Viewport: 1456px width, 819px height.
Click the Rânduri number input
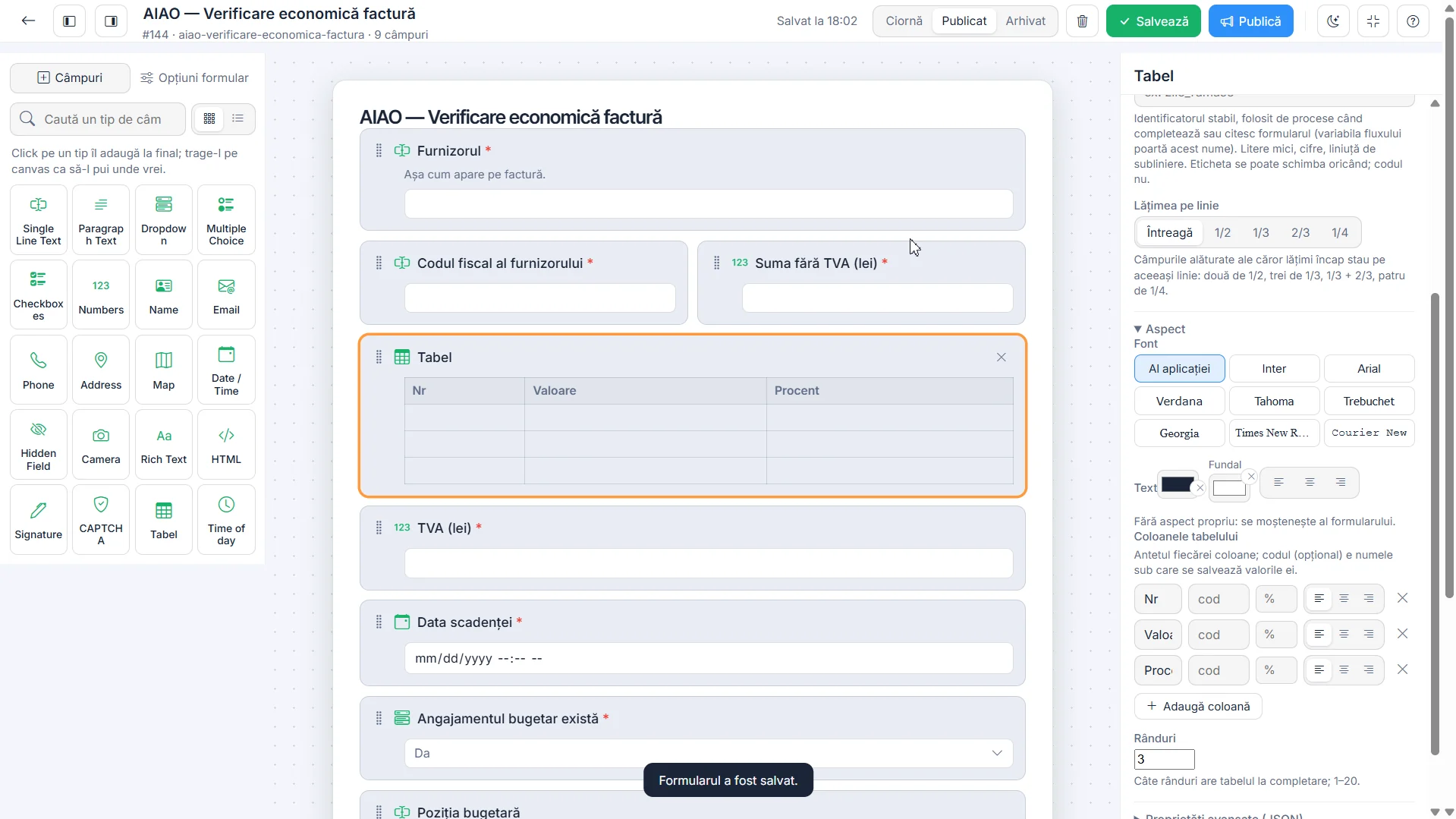click(1164, 759)
